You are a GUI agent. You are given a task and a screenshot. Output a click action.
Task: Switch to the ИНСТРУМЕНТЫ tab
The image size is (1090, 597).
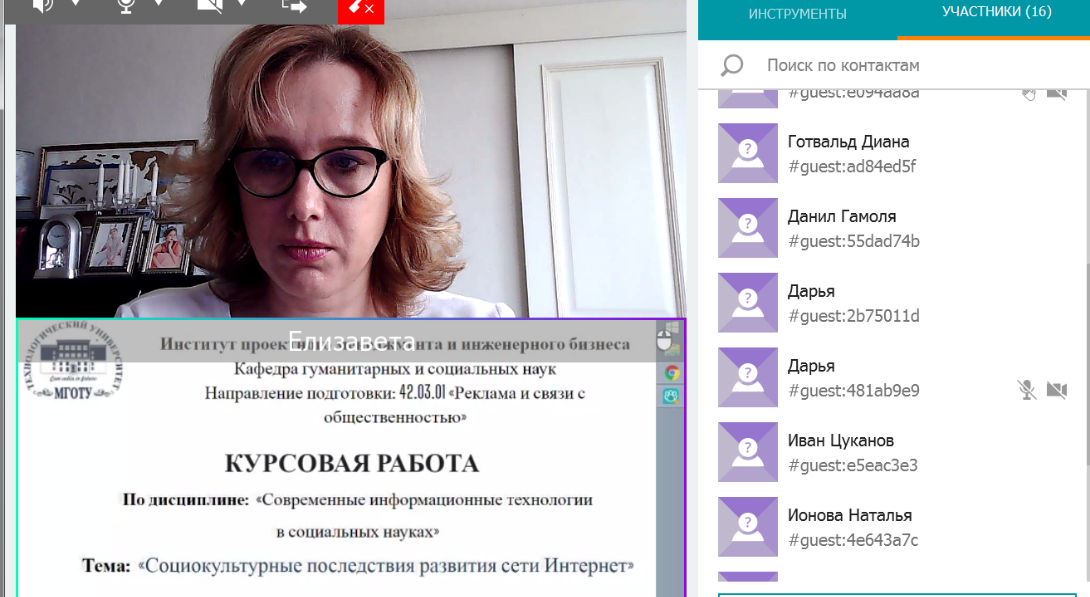[x=797, y=14]
